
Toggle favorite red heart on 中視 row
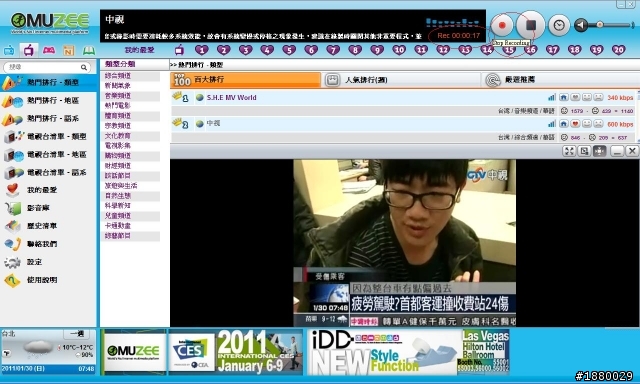575,123
